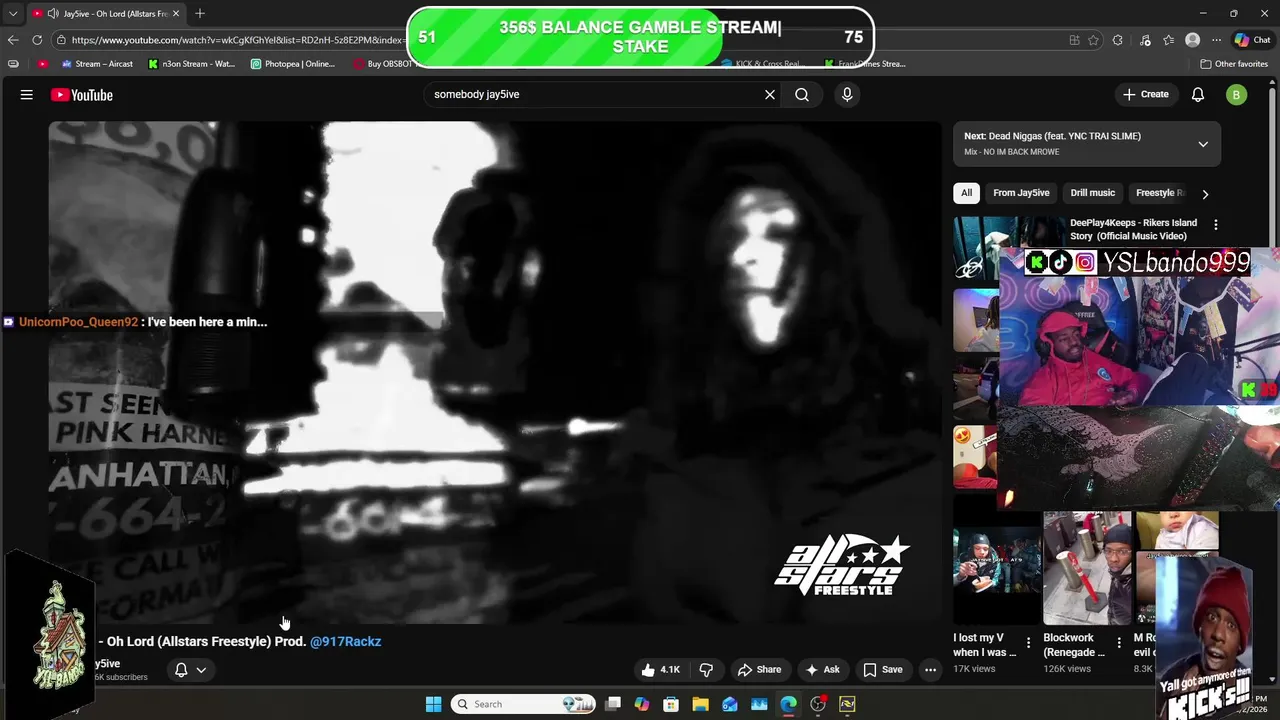Filter by 'From Jay5ive' chip
This screenshot has height=720, width=1280.
pos(1021,193)
